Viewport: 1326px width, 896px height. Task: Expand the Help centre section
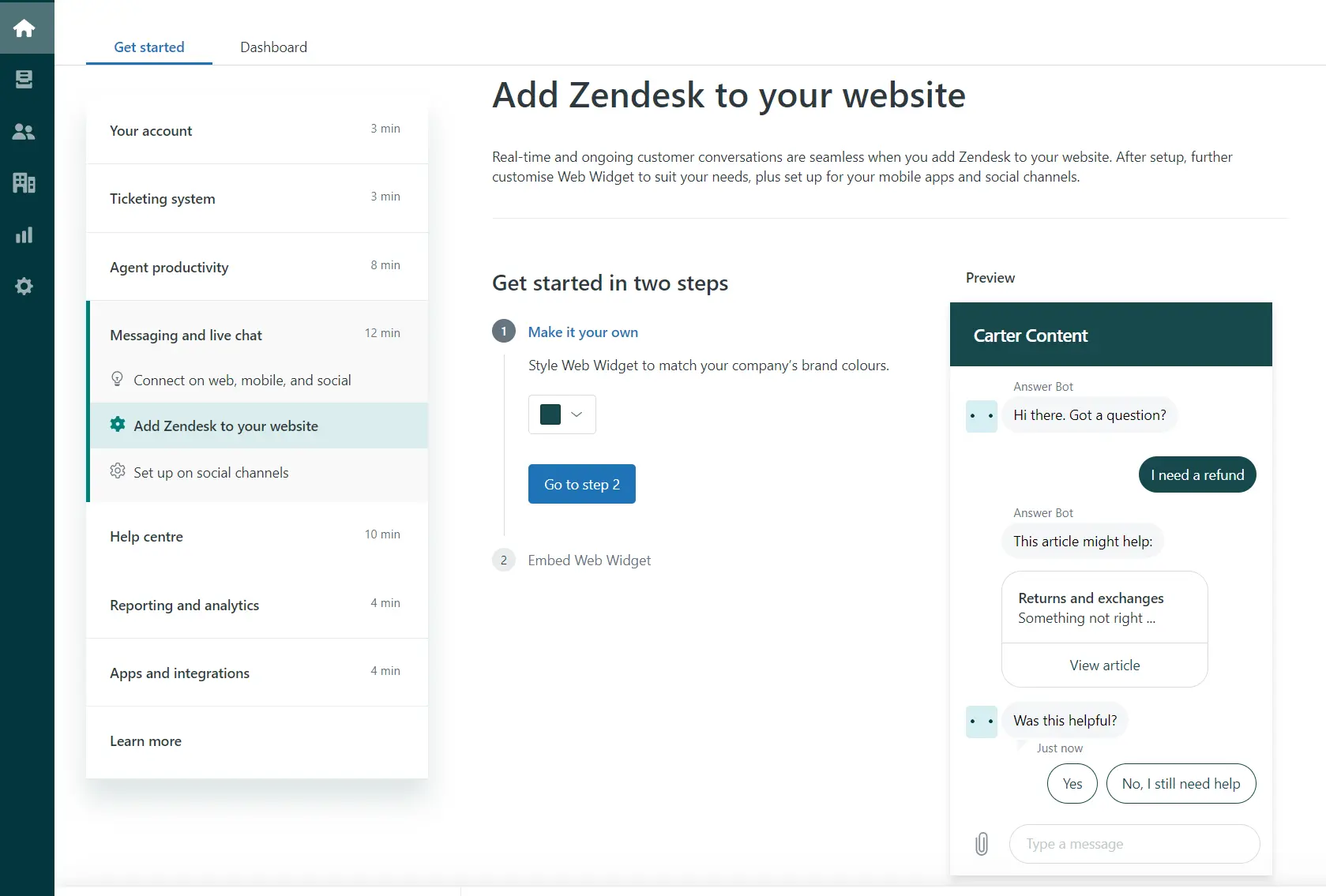pos(256,537)
